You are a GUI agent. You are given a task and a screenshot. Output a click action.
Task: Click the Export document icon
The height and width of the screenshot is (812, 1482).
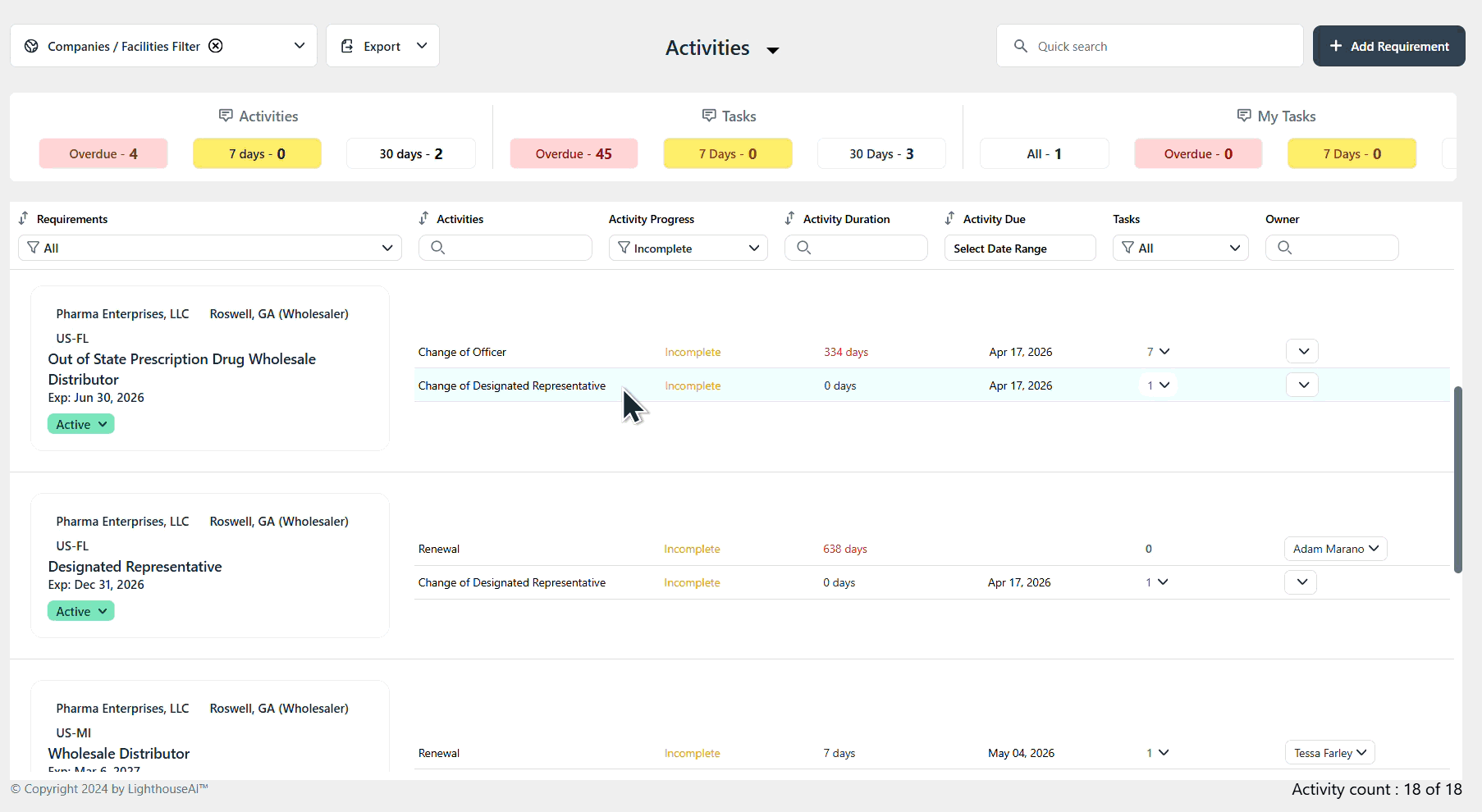click(x=347, y=46)
